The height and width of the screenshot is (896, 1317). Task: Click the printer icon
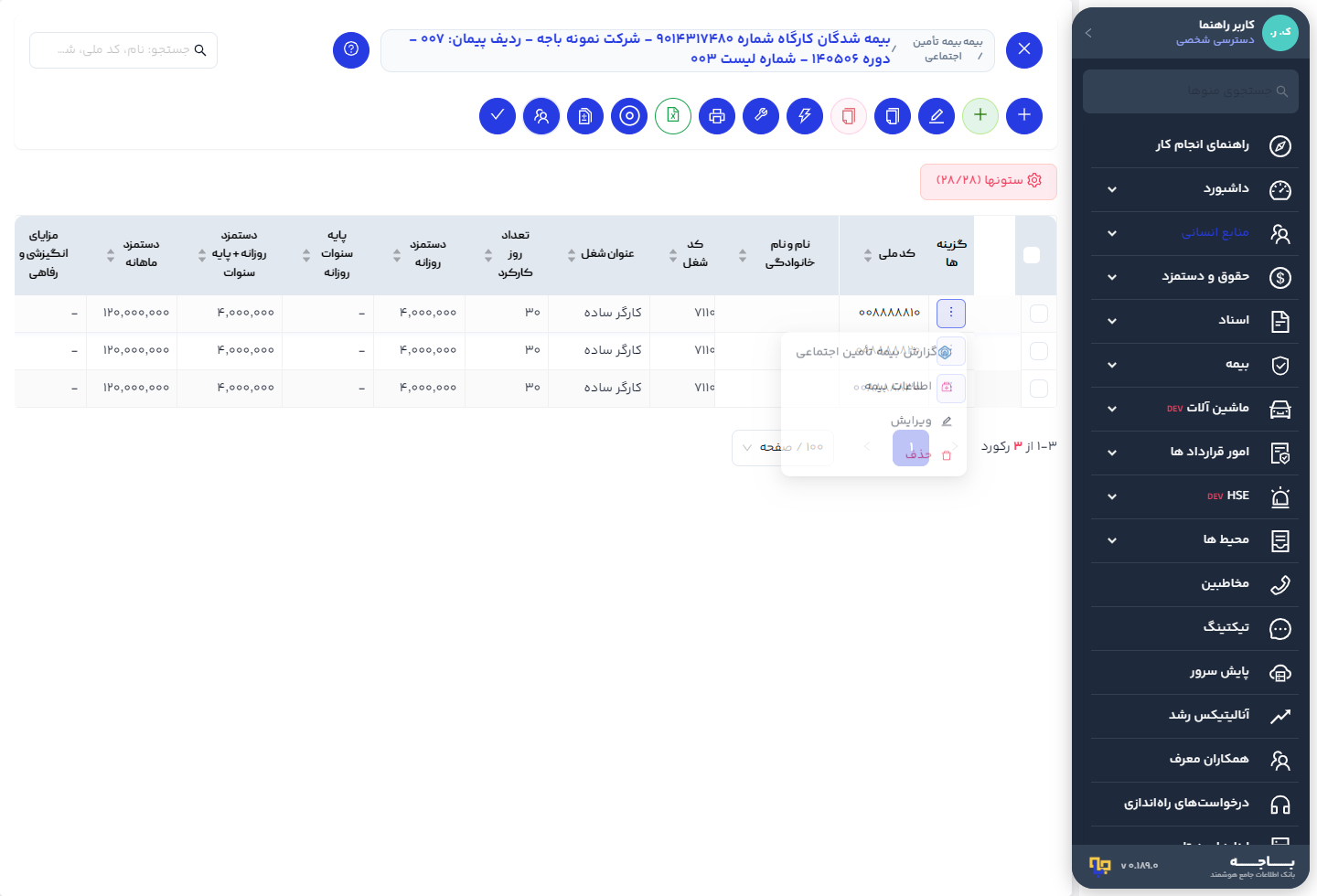point(717,116)
